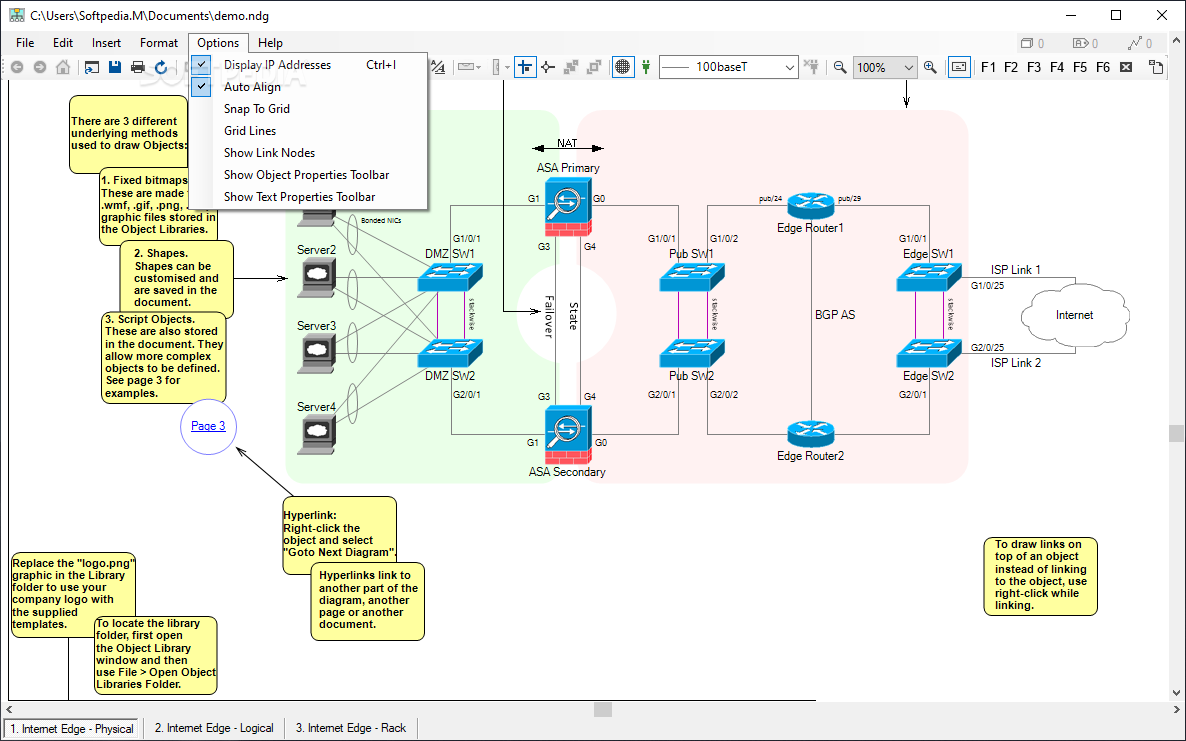Select the link node tool icon

pos(548,67)
